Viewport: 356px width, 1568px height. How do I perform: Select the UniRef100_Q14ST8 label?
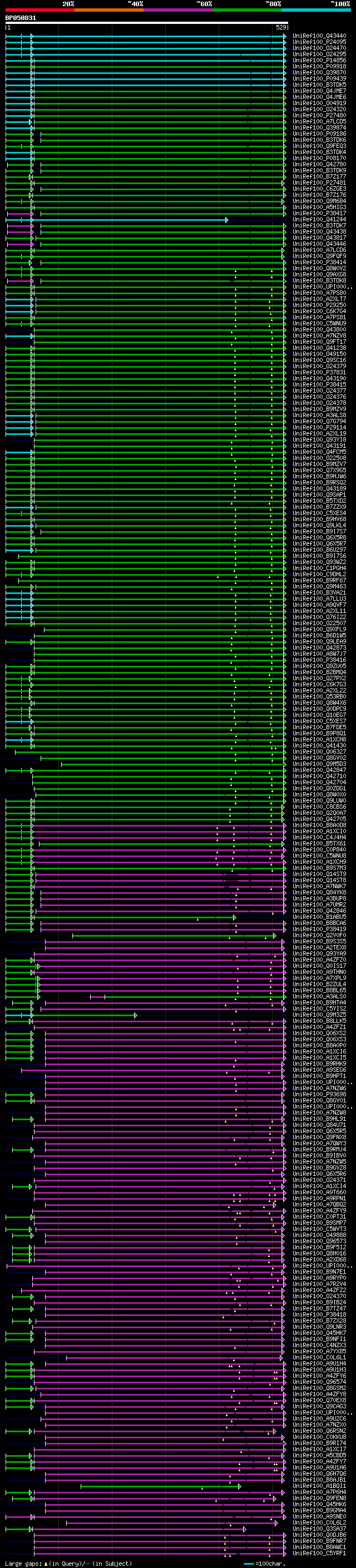coord(319,879)
